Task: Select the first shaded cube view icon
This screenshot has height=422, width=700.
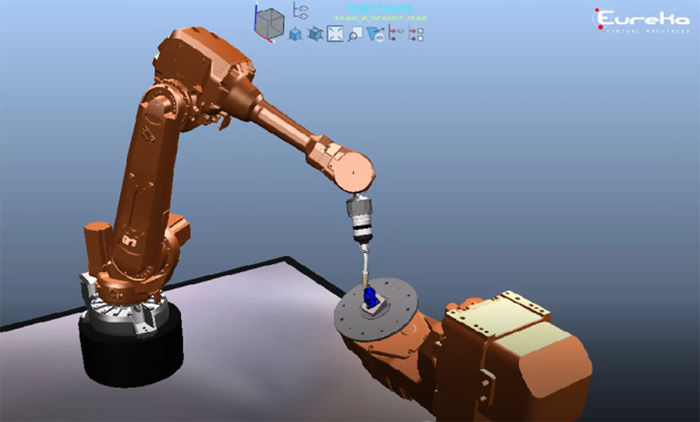Action: (x=296, y=34)
